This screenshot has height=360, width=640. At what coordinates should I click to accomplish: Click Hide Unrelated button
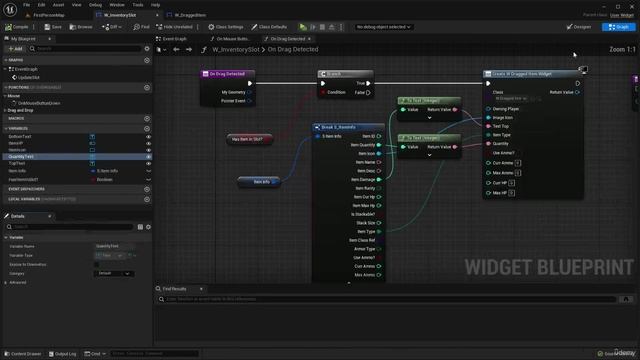[x=174, y=27]
